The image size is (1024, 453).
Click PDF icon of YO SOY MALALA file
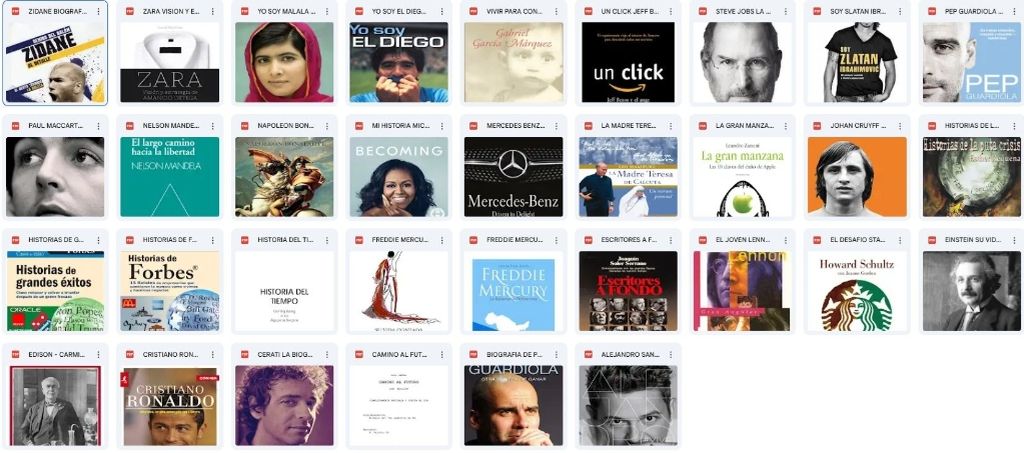tap(244, 11)
